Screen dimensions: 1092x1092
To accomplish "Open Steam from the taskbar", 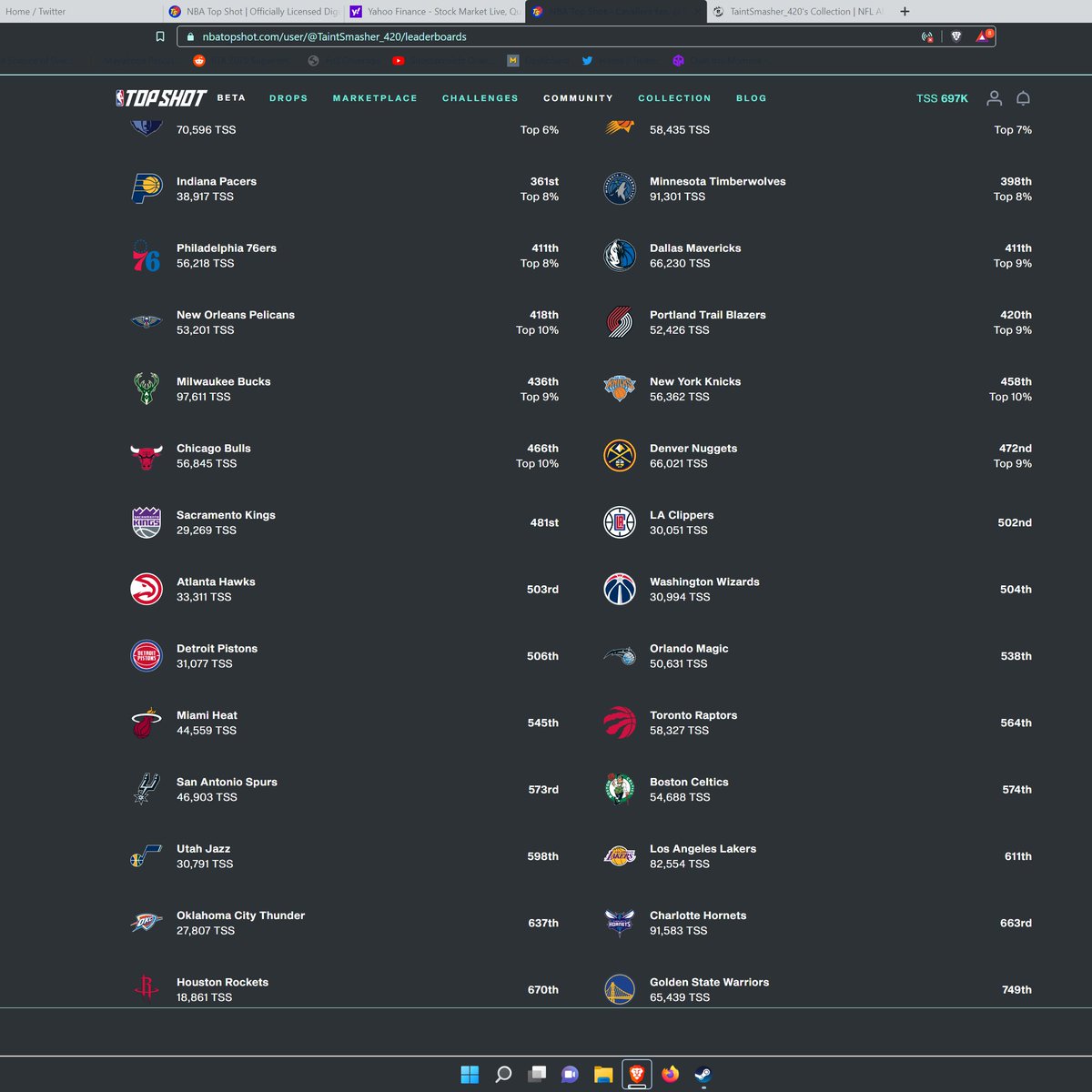I will 703,1075.
